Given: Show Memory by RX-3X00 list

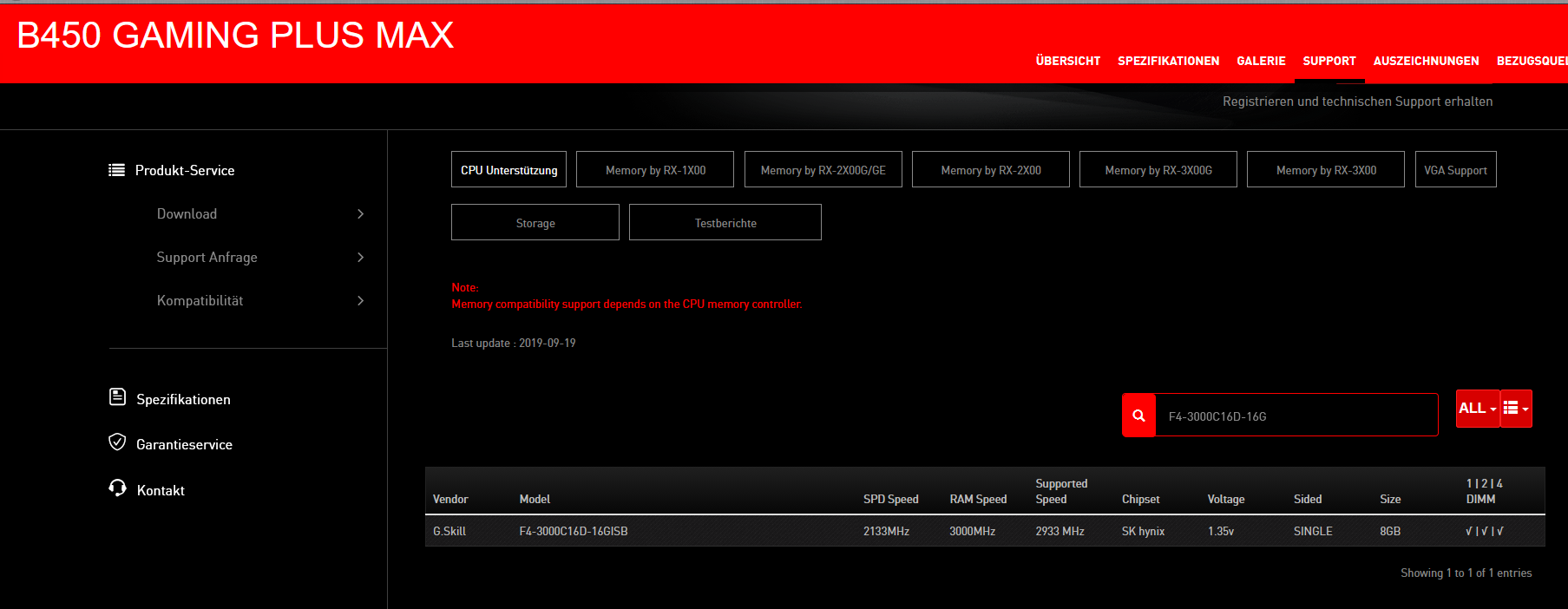Looking at the screenshot, I should [1326, 170].
